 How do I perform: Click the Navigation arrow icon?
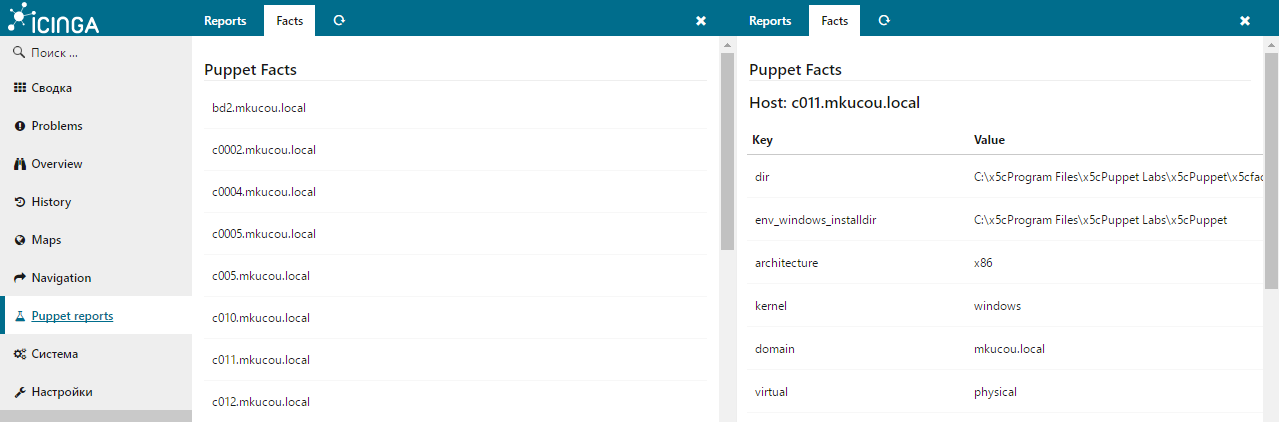(19, 278)
